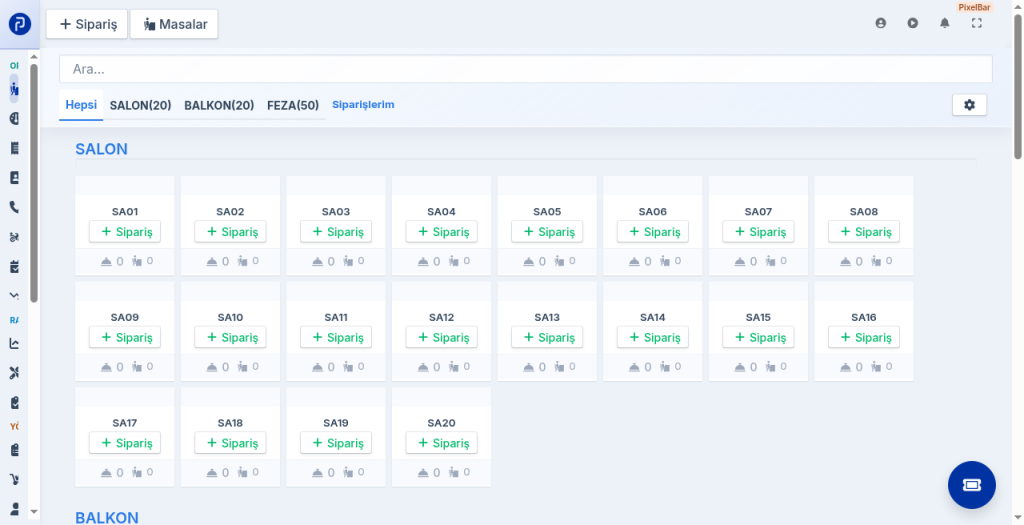Click the seated guest icon on SA13

pyautogui.click(x=559, y=367)
